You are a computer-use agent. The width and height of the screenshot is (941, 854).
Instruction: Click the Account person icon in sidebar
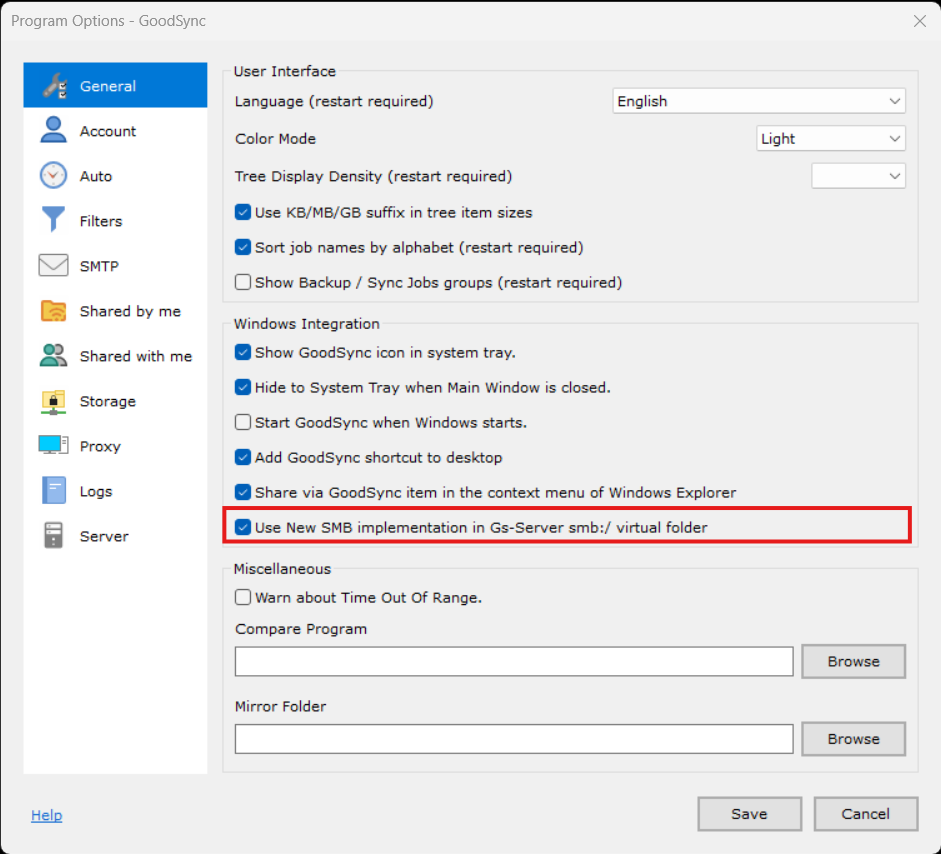(x=53, y=131)
